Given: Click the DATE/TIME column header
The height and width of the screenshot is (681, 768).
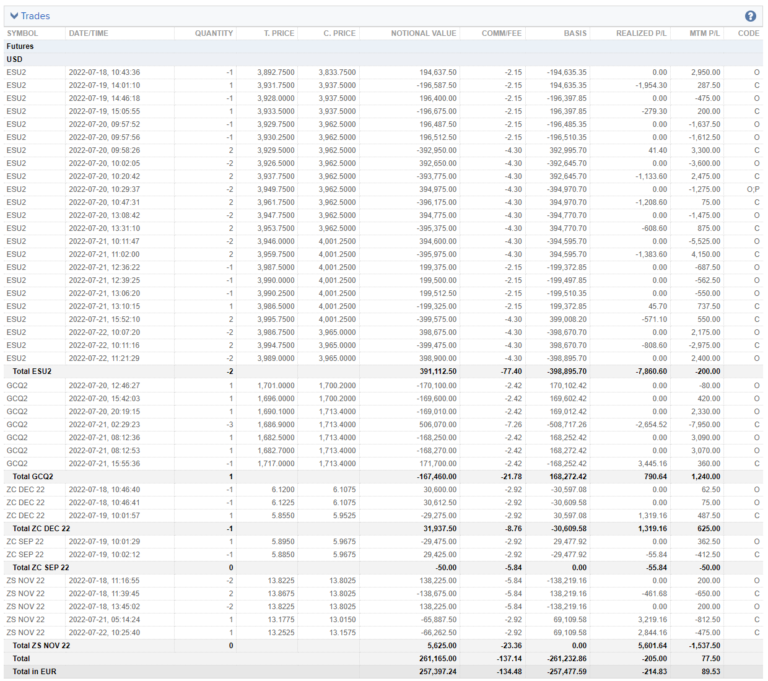Looking at the screenshot, I should click(x=88, y=33).
